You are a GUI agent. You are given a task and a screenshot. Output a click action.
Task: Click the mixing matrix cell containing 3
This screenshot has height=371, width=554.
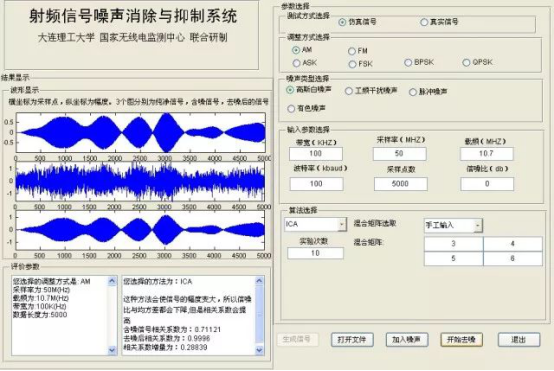[453, 244]
